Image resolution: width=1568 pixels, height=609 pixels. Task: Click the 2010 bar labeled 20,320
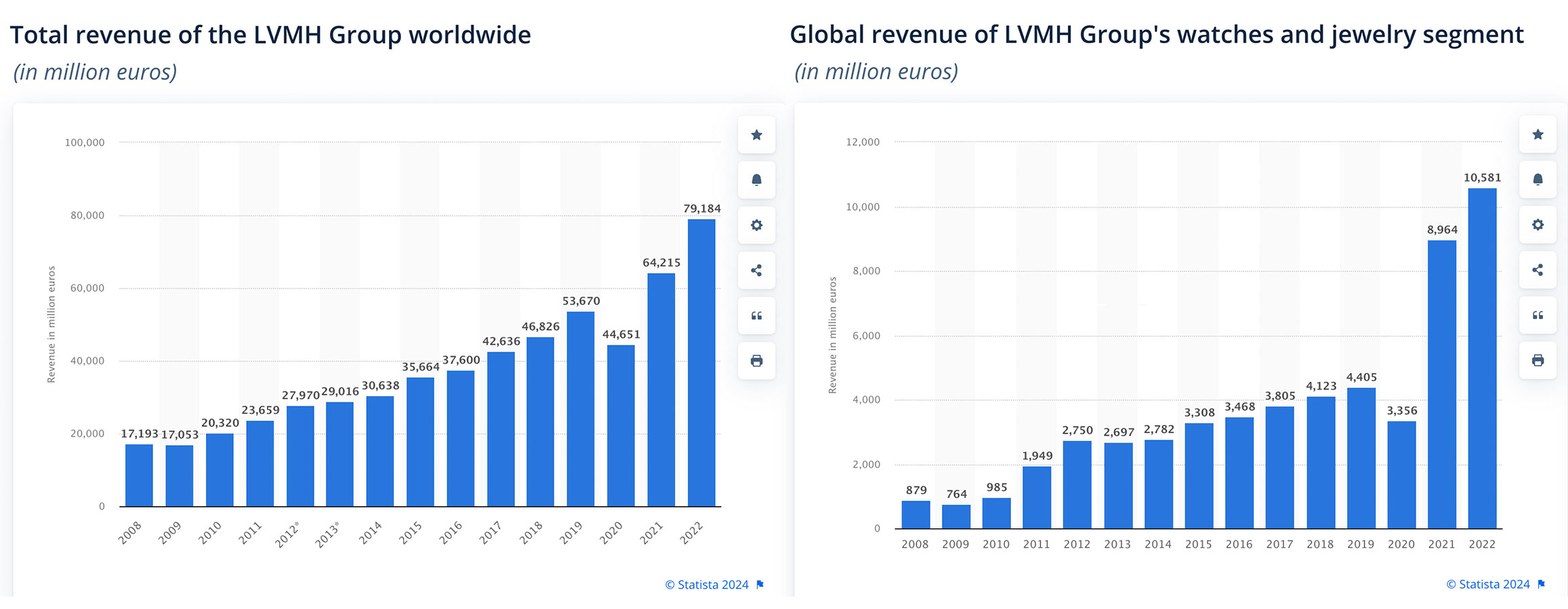(x=220, y=469)
